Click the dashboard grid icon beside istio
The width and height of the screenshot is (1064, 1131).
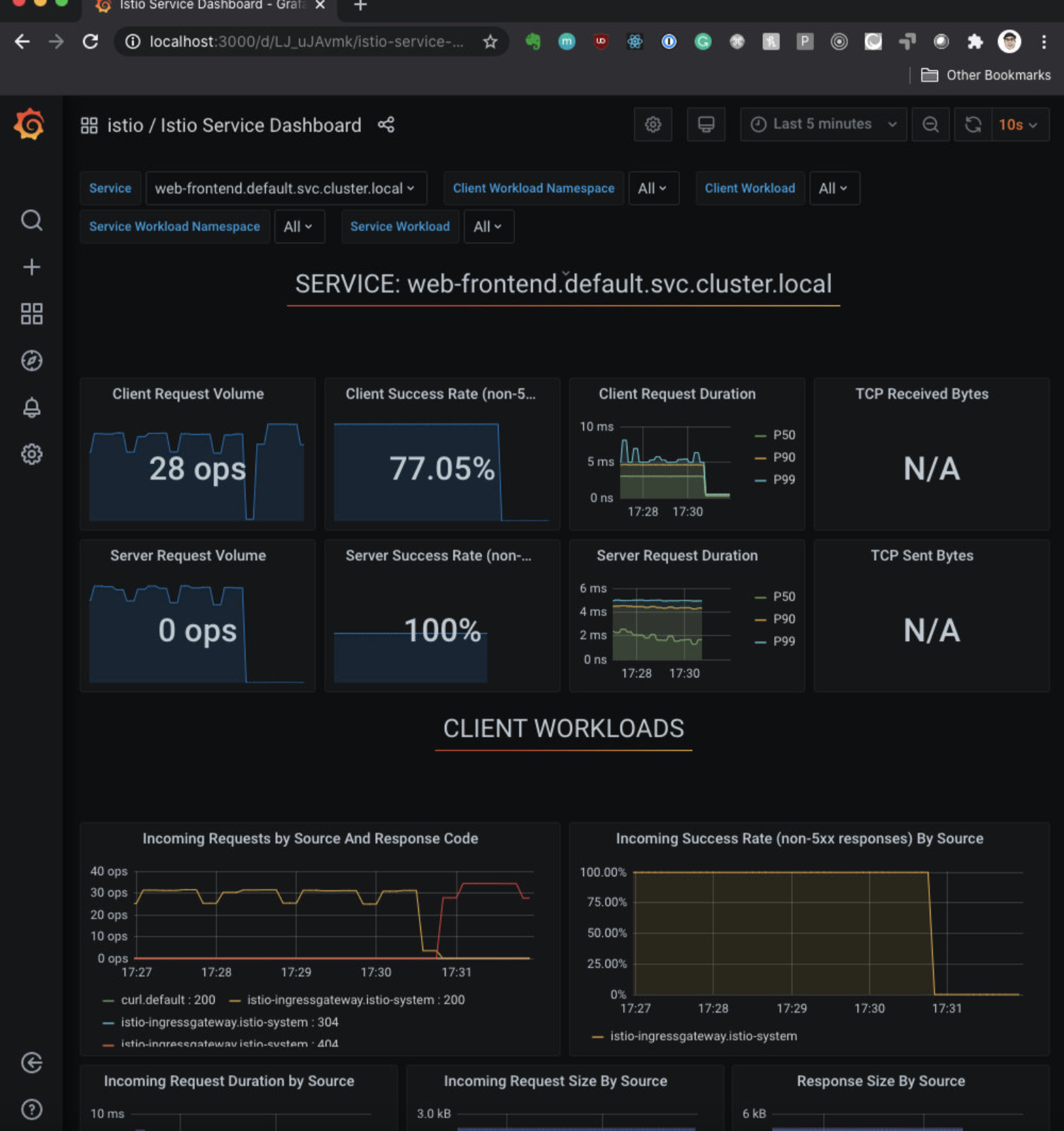[89, 125]
